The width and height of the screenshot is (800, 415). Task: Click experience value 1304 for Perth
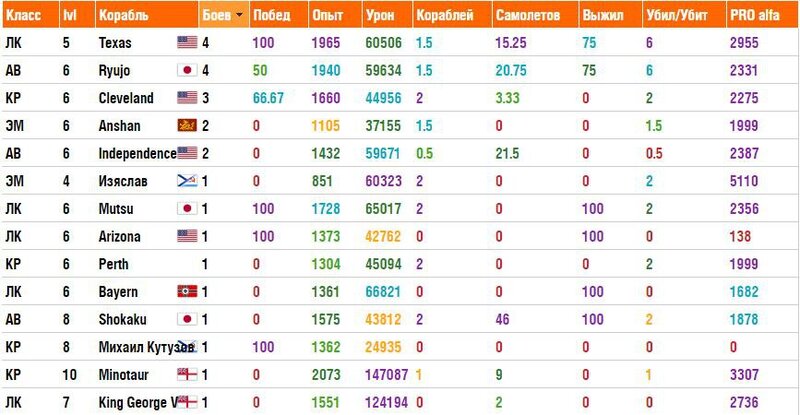[x=326, y=263]
